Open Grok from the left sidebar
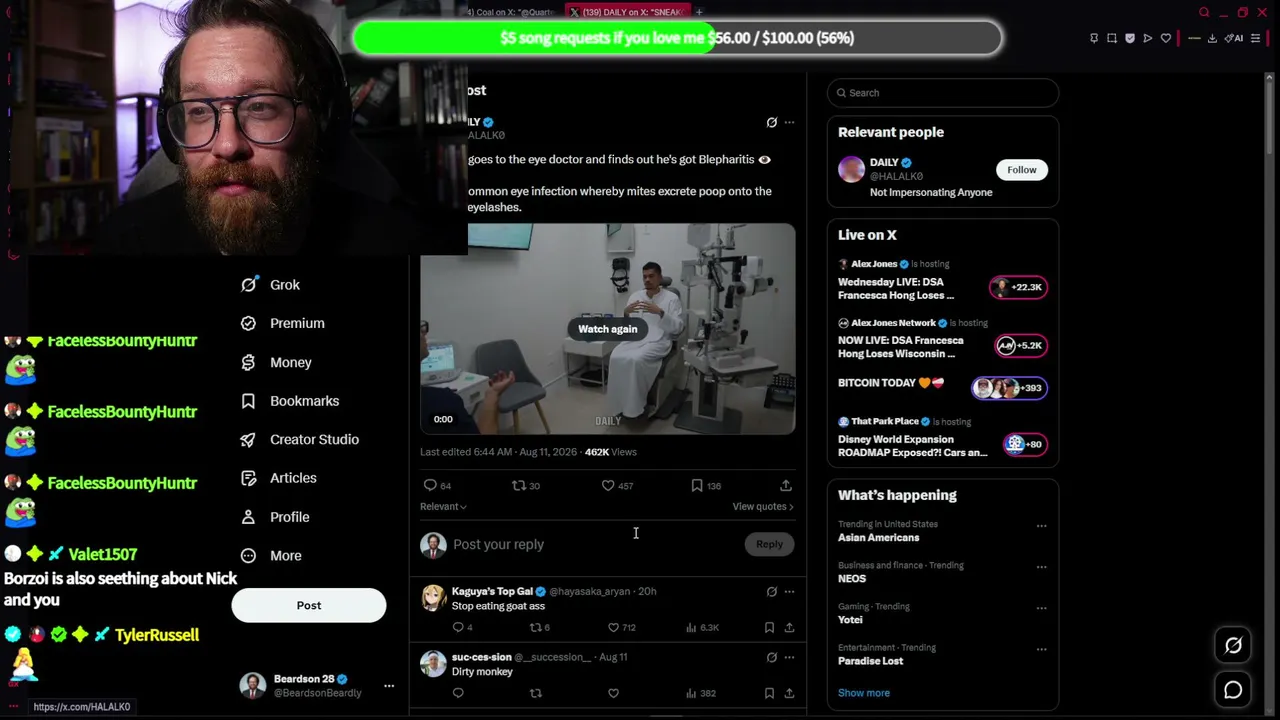 pos(270,285)
